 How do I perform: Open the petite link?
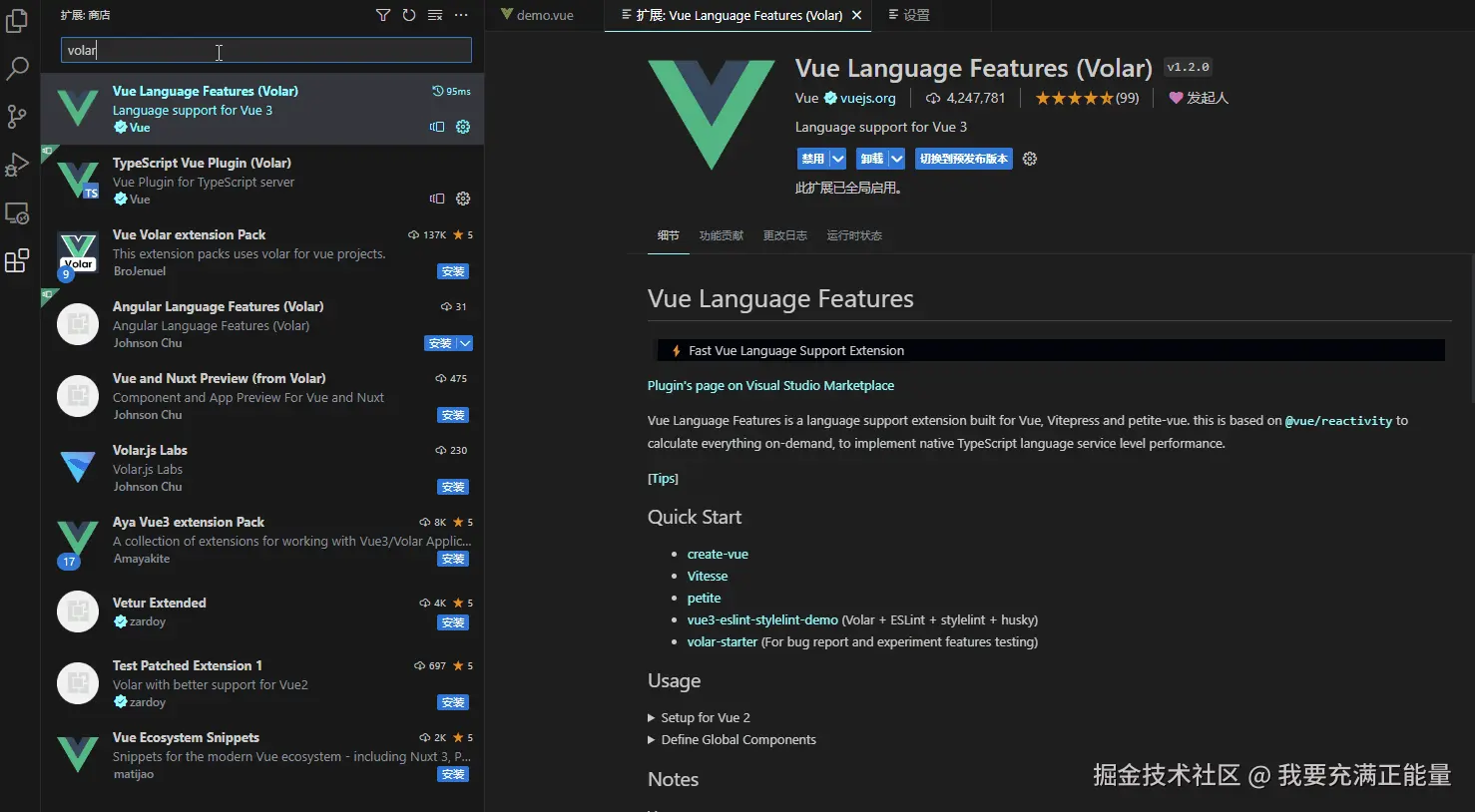pos(704,598)
